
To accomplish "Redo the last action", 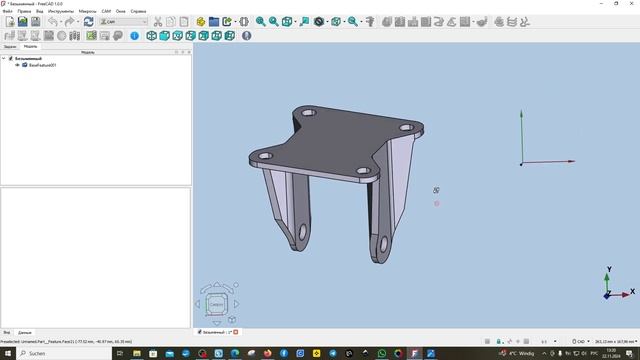I will click(69, 22).
